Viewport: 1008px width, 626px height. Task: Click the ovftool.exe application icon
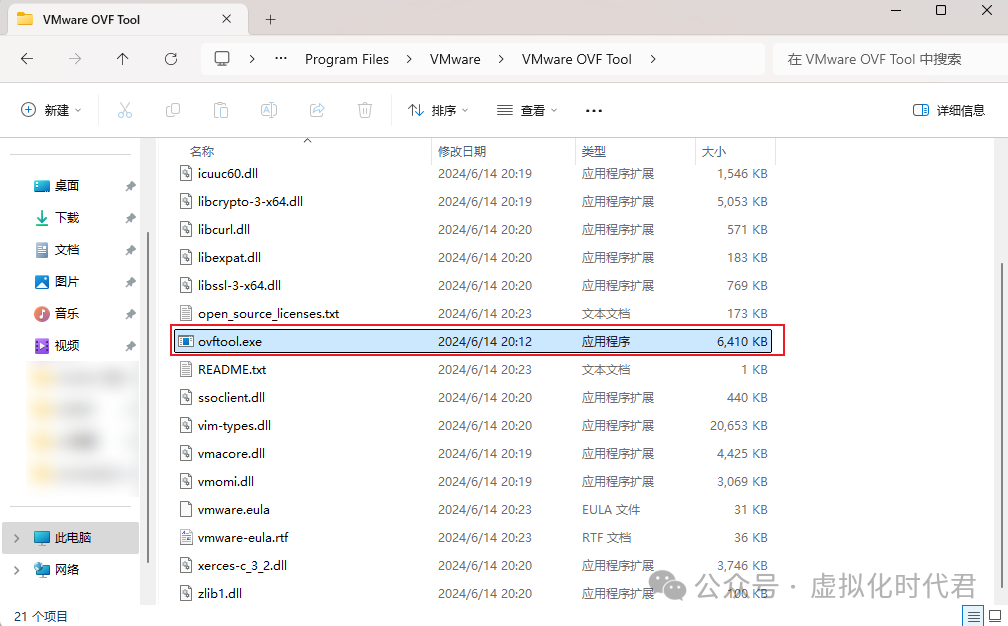click(x=186, y=341)
